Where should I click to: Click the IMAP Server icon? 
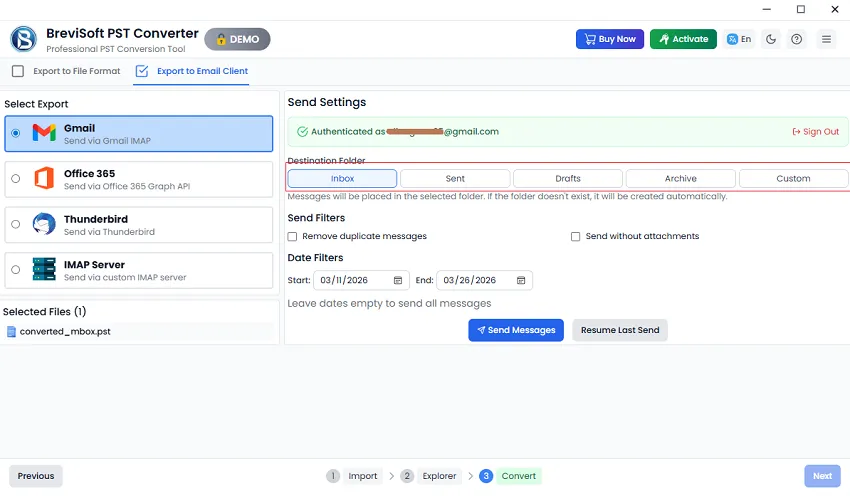44,270
